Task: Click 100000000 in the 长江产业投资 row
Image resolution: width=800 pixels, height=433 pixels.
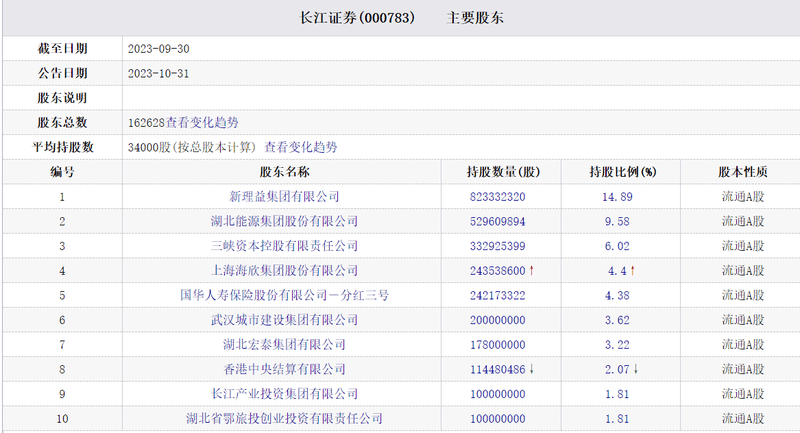Action: point(497,394)
